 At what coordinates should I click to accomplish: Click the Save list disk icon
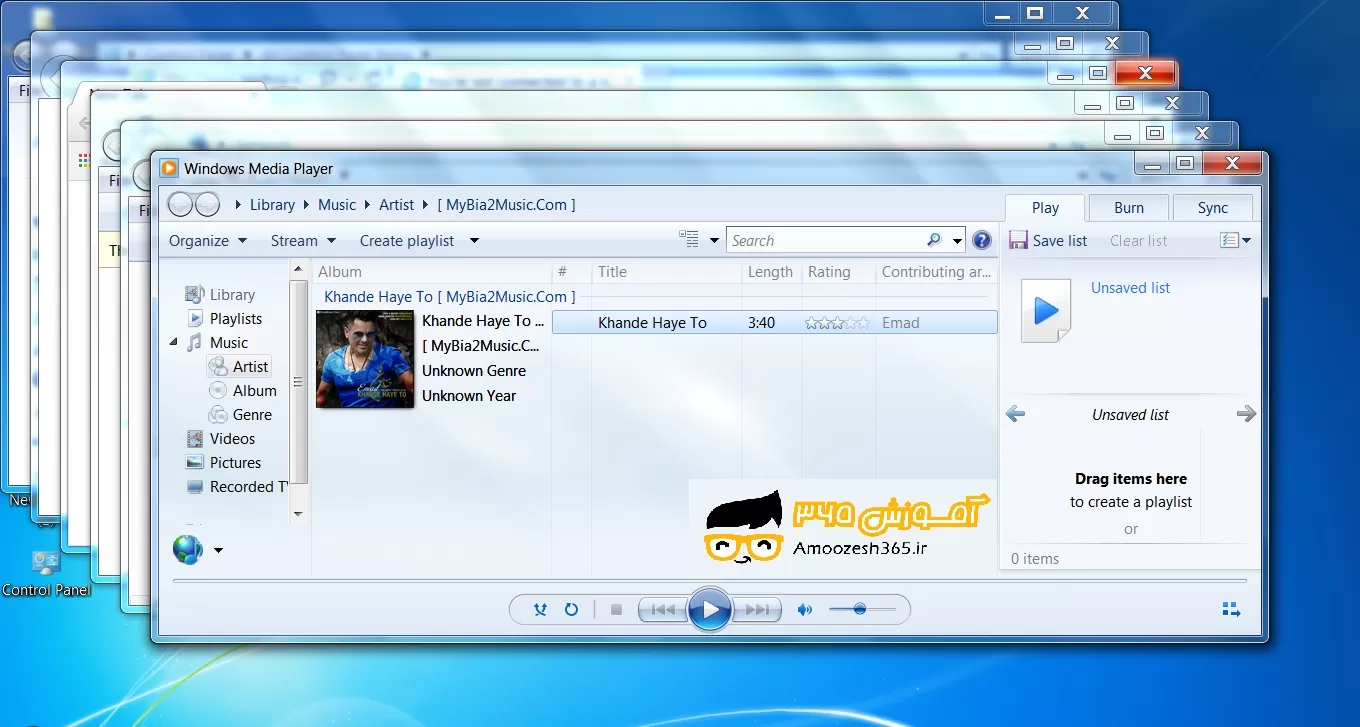click(1018, 240)
